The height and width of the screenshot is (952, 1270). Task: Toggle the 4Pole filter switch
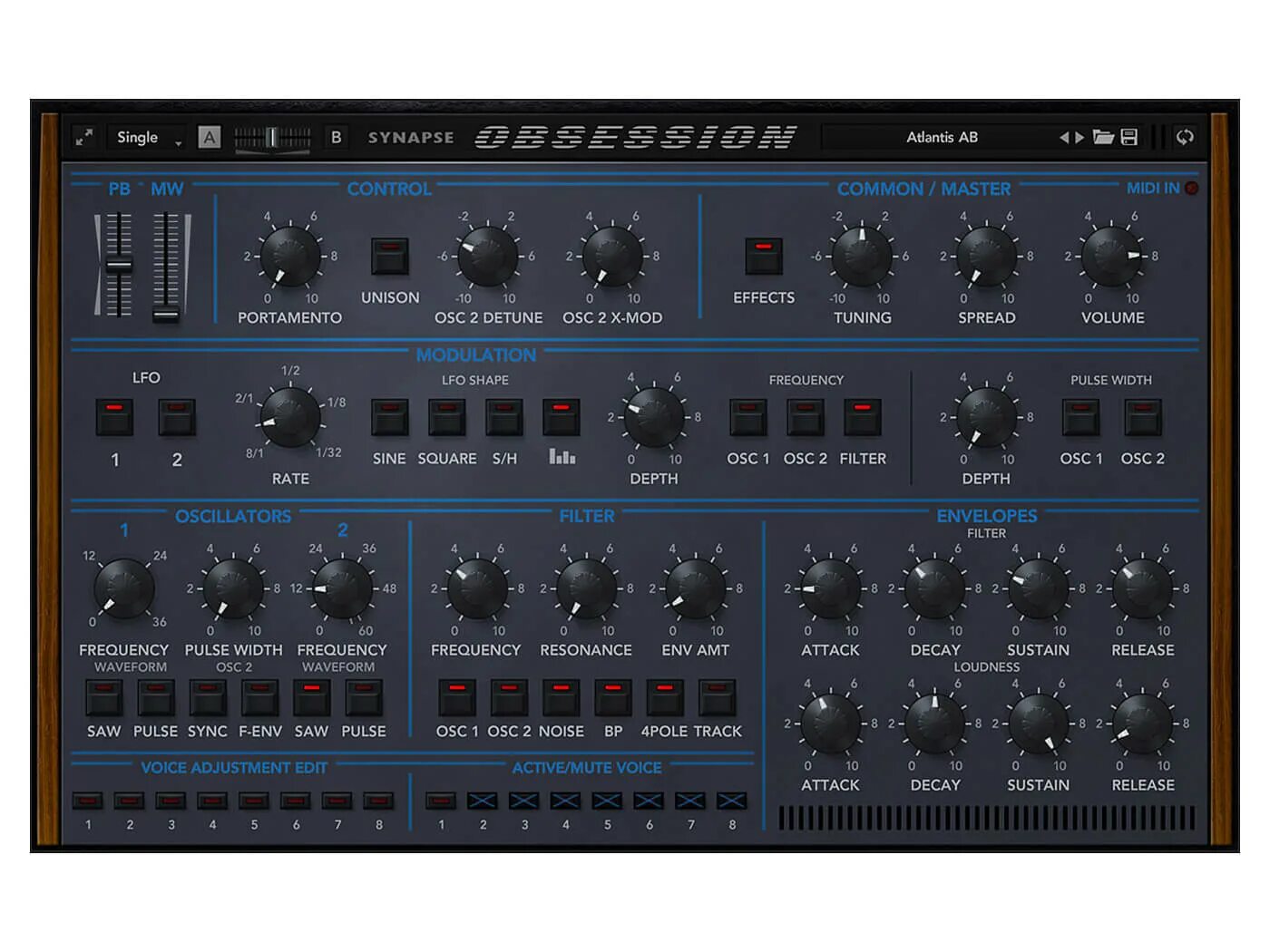pos(665,698)
